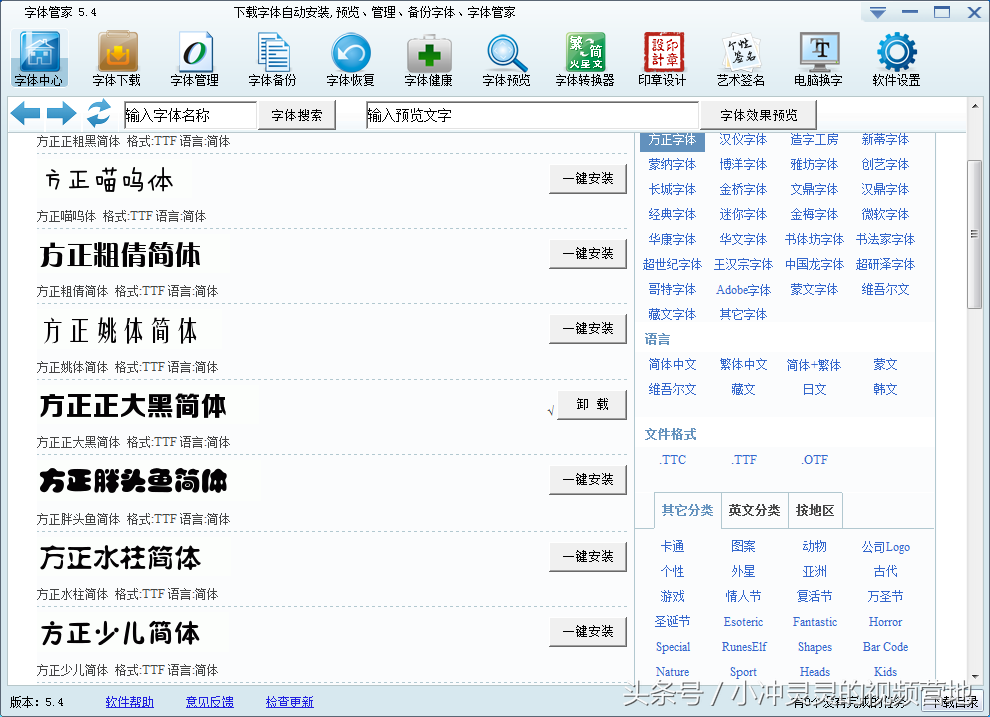The height and width of the screenshot is (717, 990).
Task: Select the 造字工房 category
Action: coord(814,139)
